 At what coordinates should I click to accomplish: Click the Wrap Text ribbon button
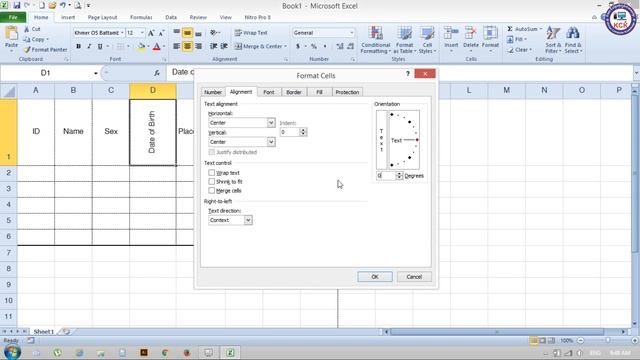[x=251, y=33]
